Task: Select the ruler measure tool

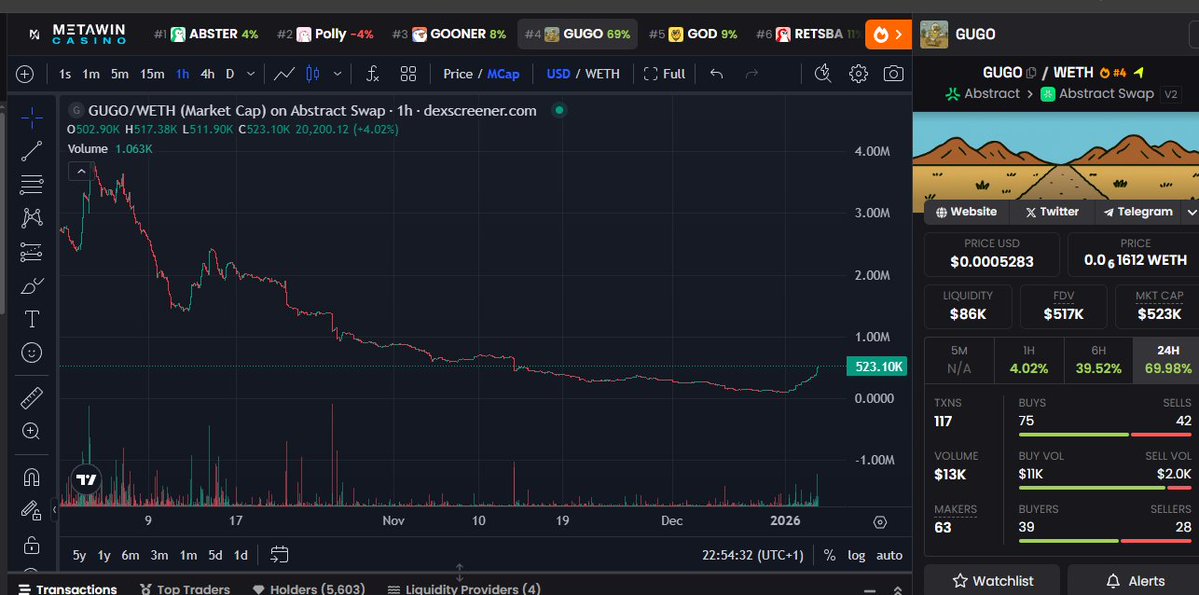Action: point(31,398)
